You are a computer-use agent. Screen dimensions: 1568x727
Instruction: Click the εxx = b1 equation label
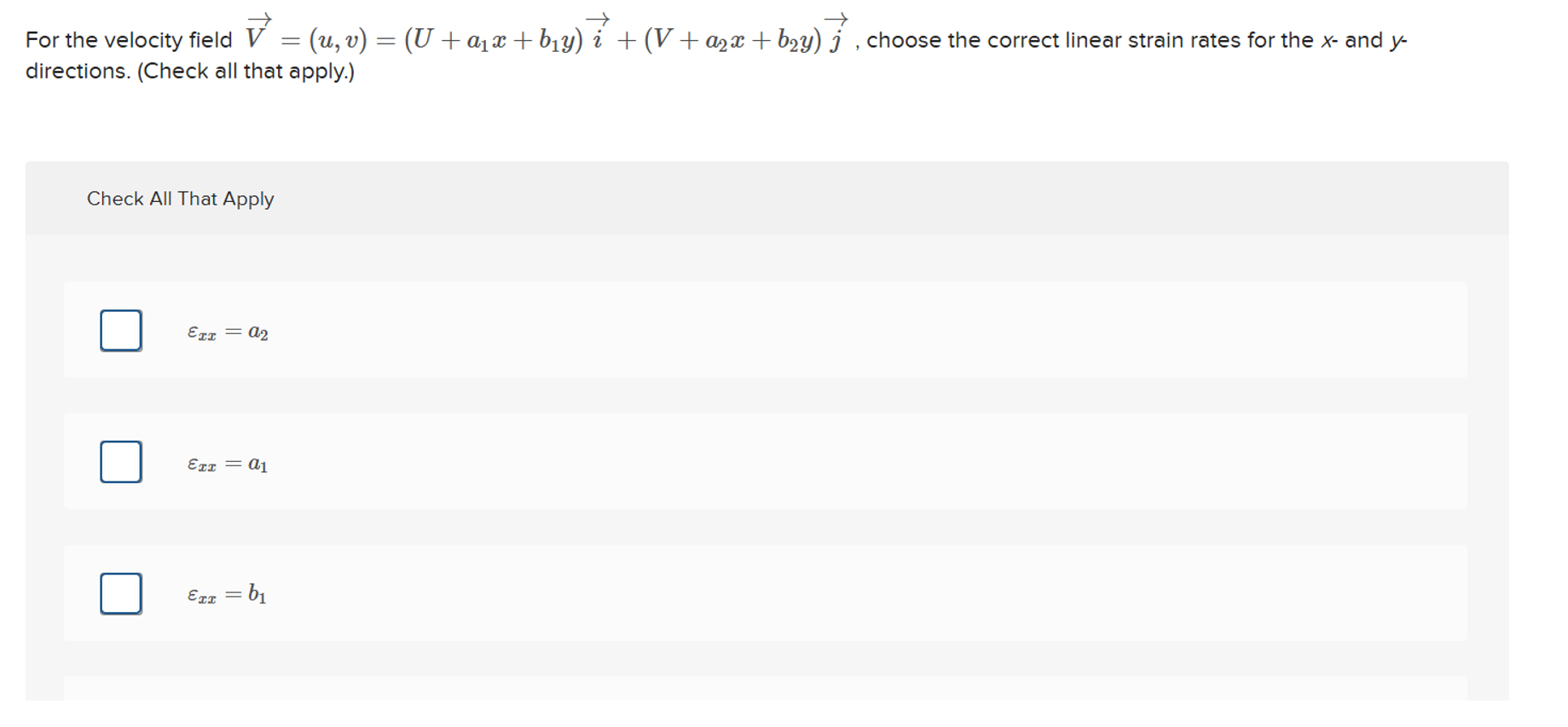click(227, 594)
